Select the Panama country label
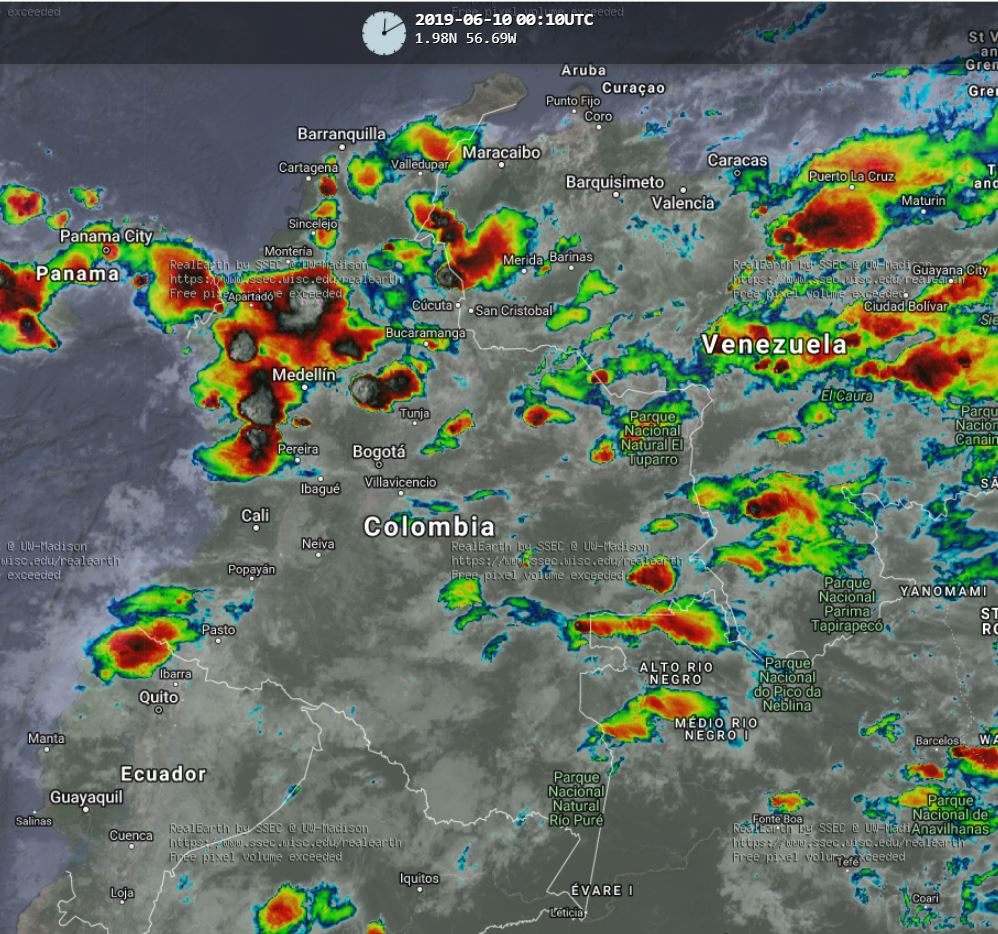Image resolution: width=998 pixels, height=934 pixels. click(x=77, y=274)
